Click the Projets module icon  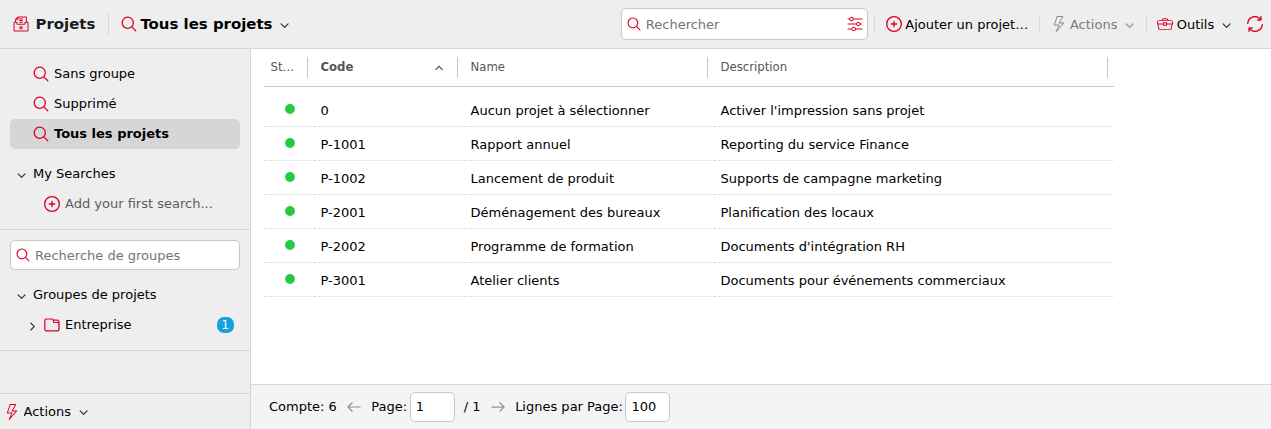pyautogui.click(x=20, y=24)
